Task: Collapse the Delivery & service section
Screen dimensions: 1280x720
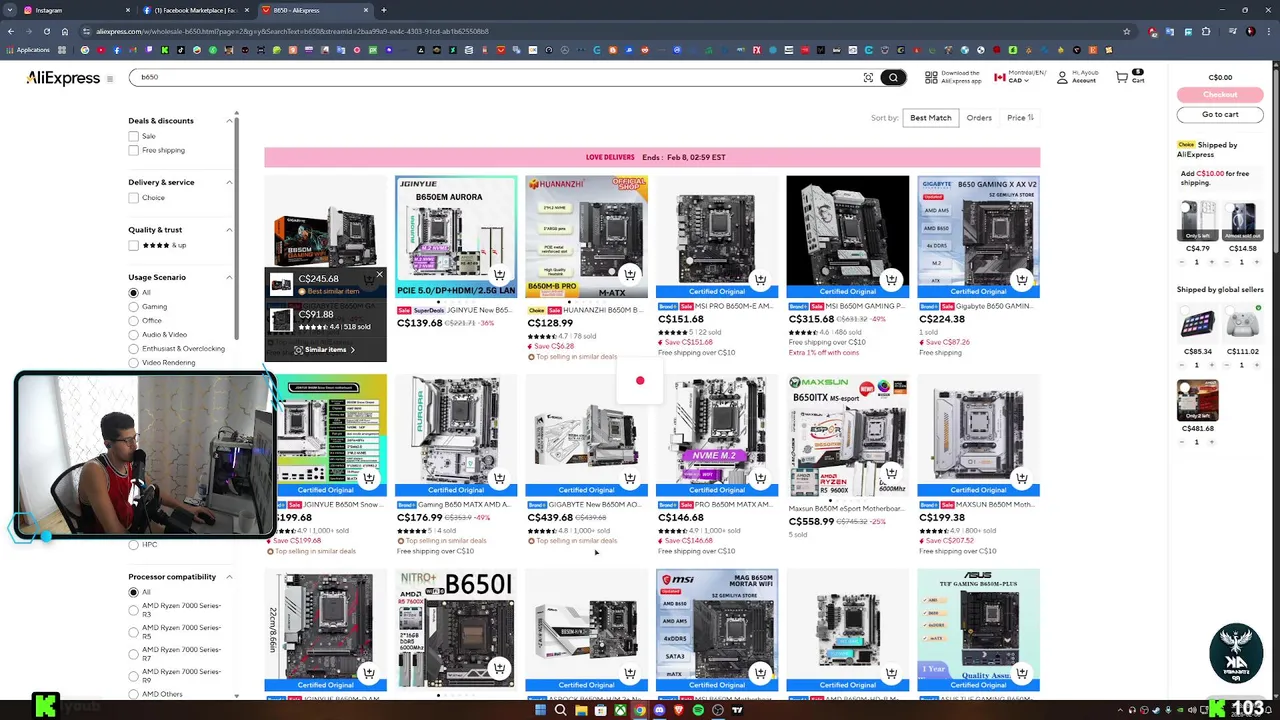Action: tap(229, 182)
